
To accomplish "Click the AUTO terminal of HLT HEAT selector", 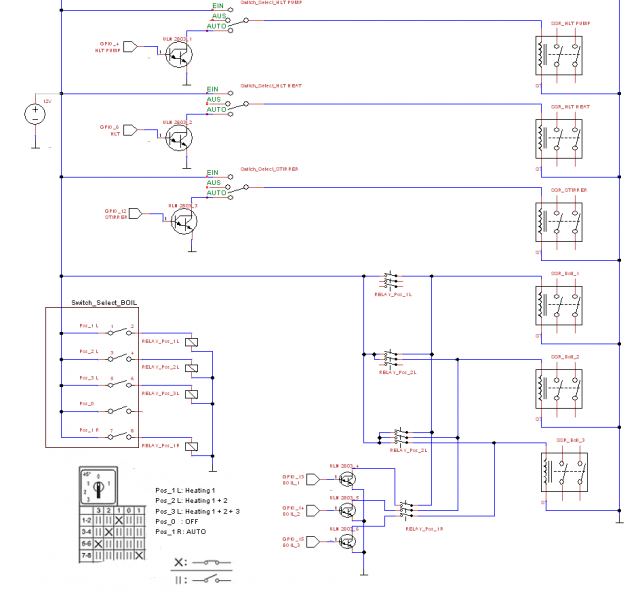I will click(x=230, y=114).
